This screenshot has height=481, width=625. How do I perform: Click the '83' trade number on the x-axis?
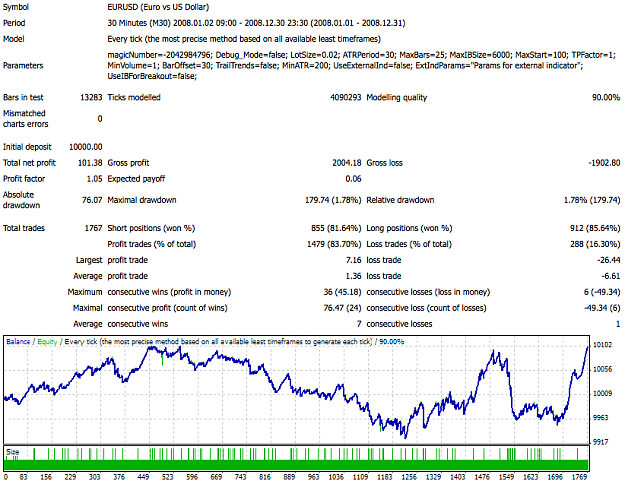tap(23, 477)
